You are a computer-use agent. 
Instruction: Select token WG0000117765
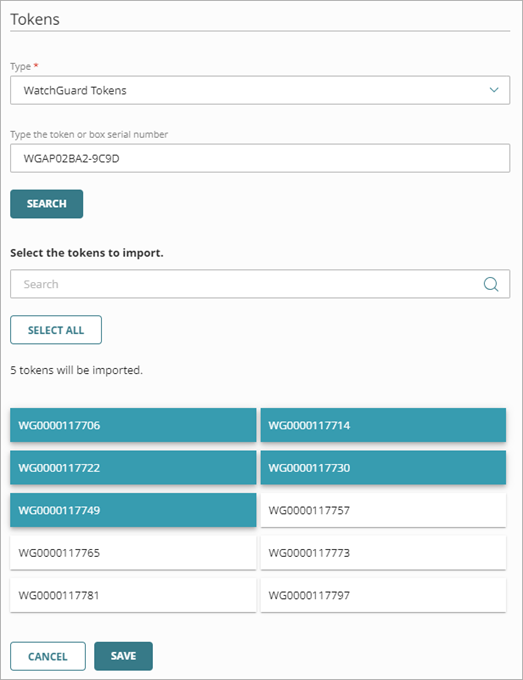point(133,552)
